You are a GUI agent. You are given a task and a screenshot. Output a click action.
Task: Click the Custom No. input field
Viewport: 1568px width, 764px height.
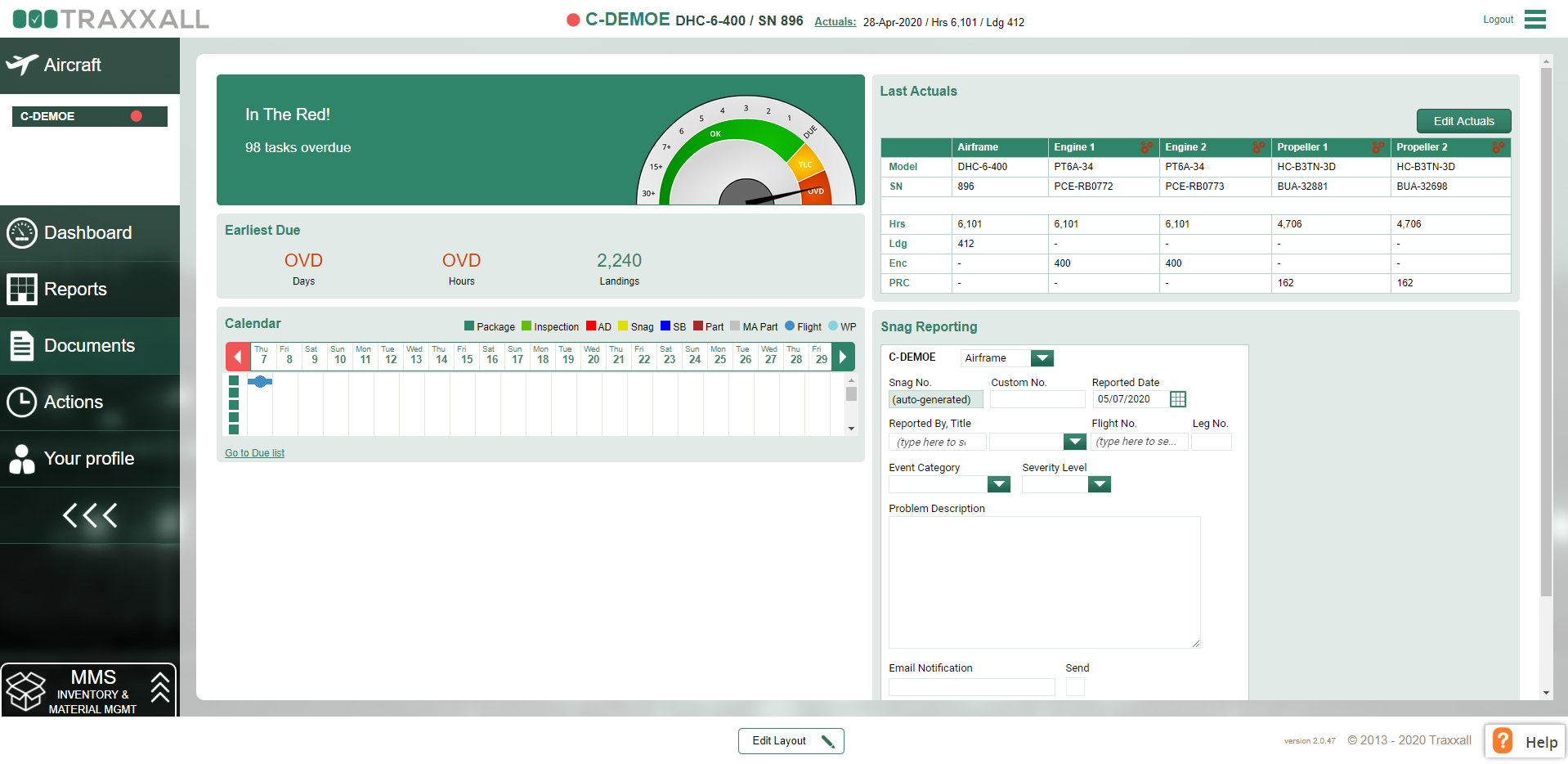point(1037,399)
